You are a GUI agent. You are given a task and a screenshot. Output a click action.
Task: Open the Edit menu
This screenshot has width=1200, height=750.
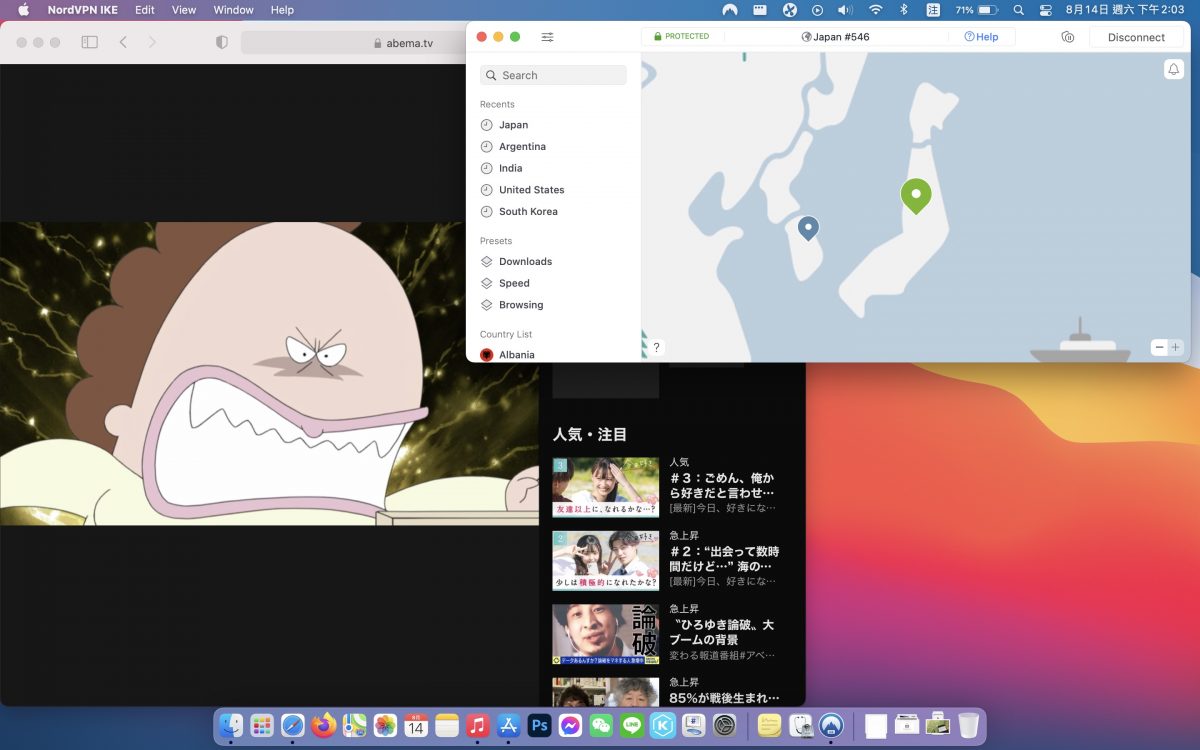click(145, 10)
